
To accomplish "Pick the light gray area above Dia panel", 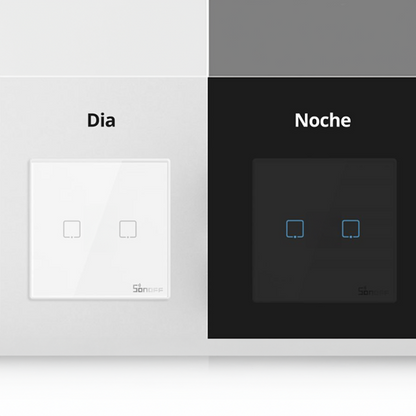I will [103, 38].
